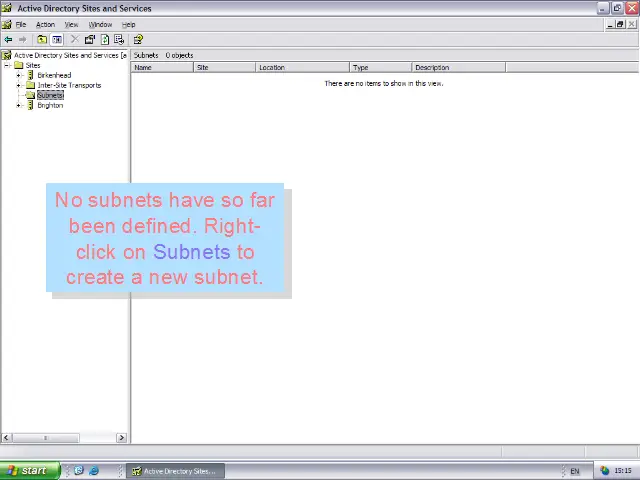Image resolution: width=640 pixels, height=480 pixels.
Task: Open Internet Explorer from Quick Launch
Action: point(93,471)
